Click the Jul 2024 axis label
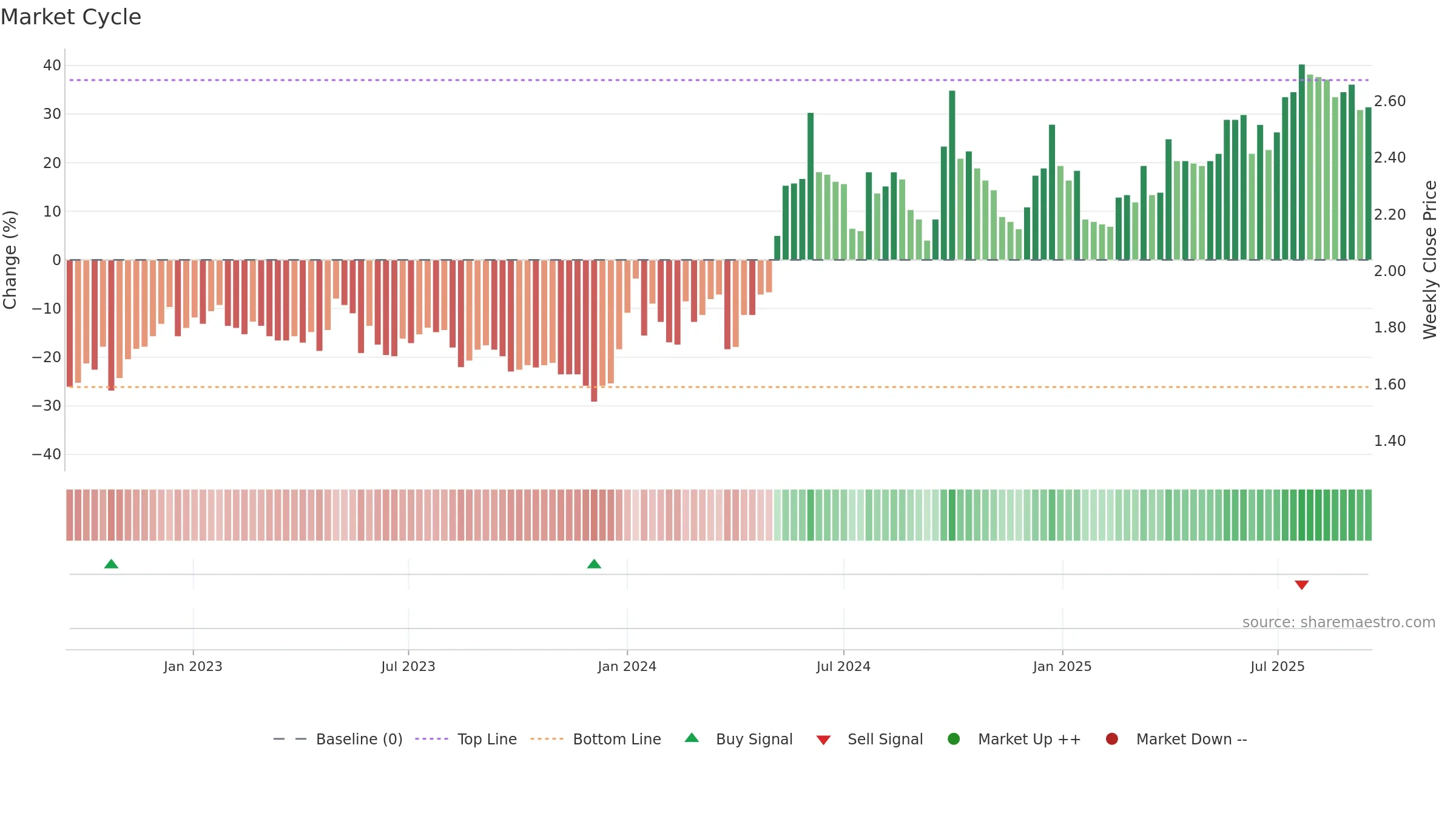This screenshot has width=1456, height=819. [x=843, y=666]
